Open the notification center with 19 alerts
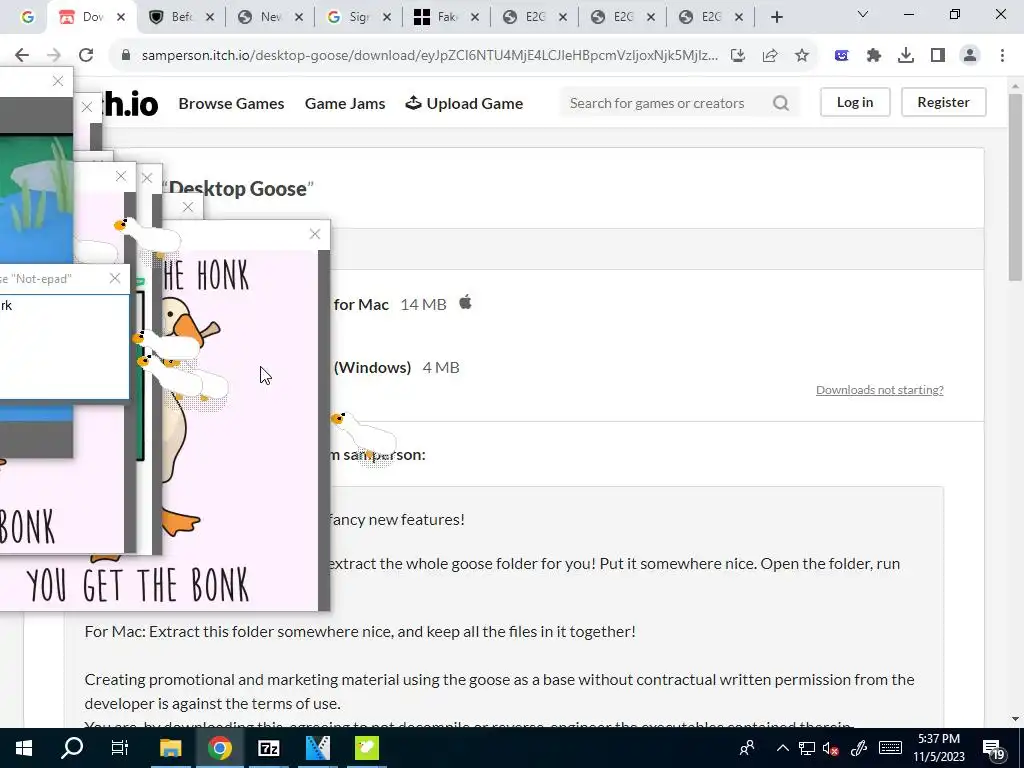Viewport: 1024px width, 768px height. [x=994, y=749]
